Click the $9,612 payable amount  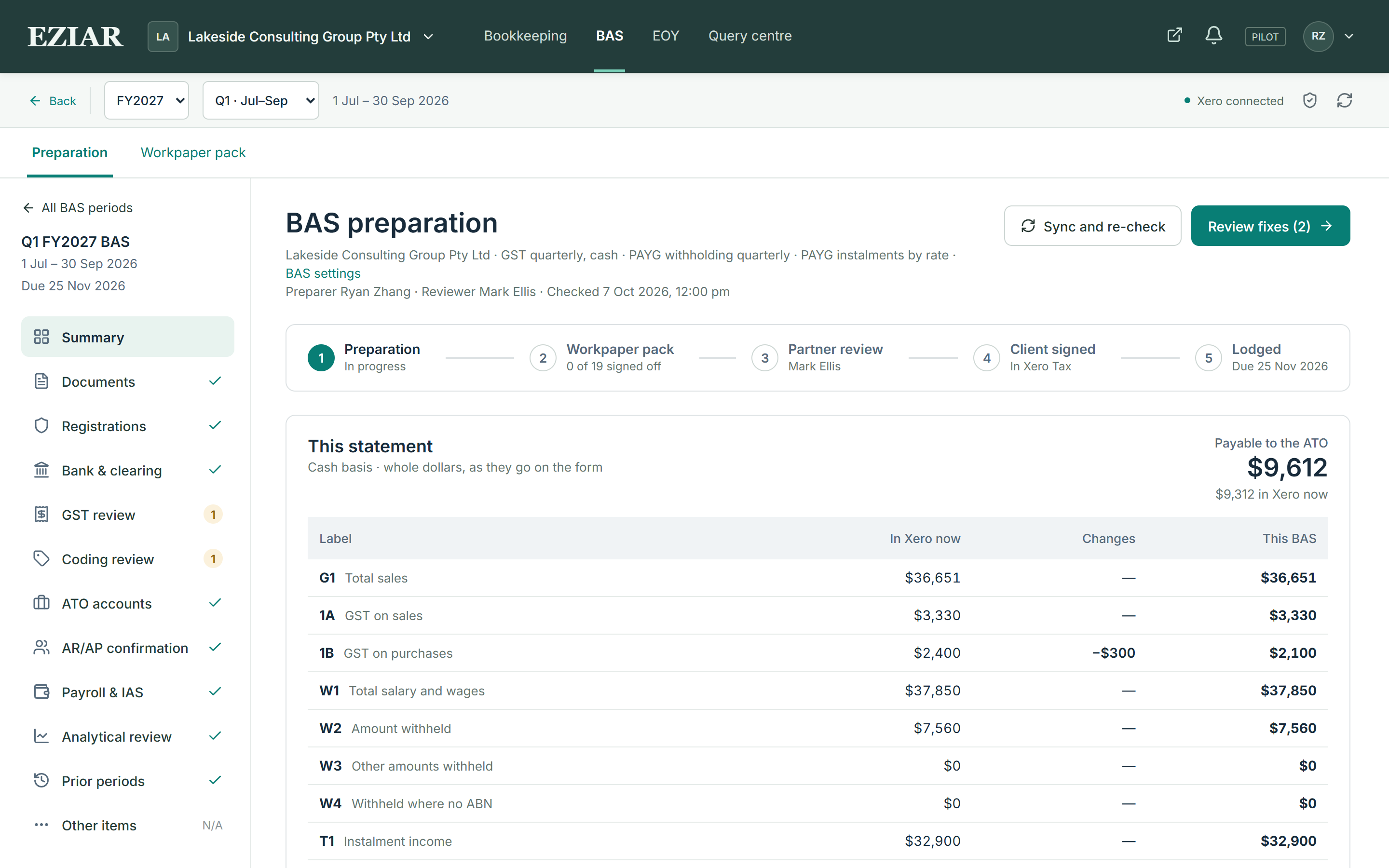1287,467
